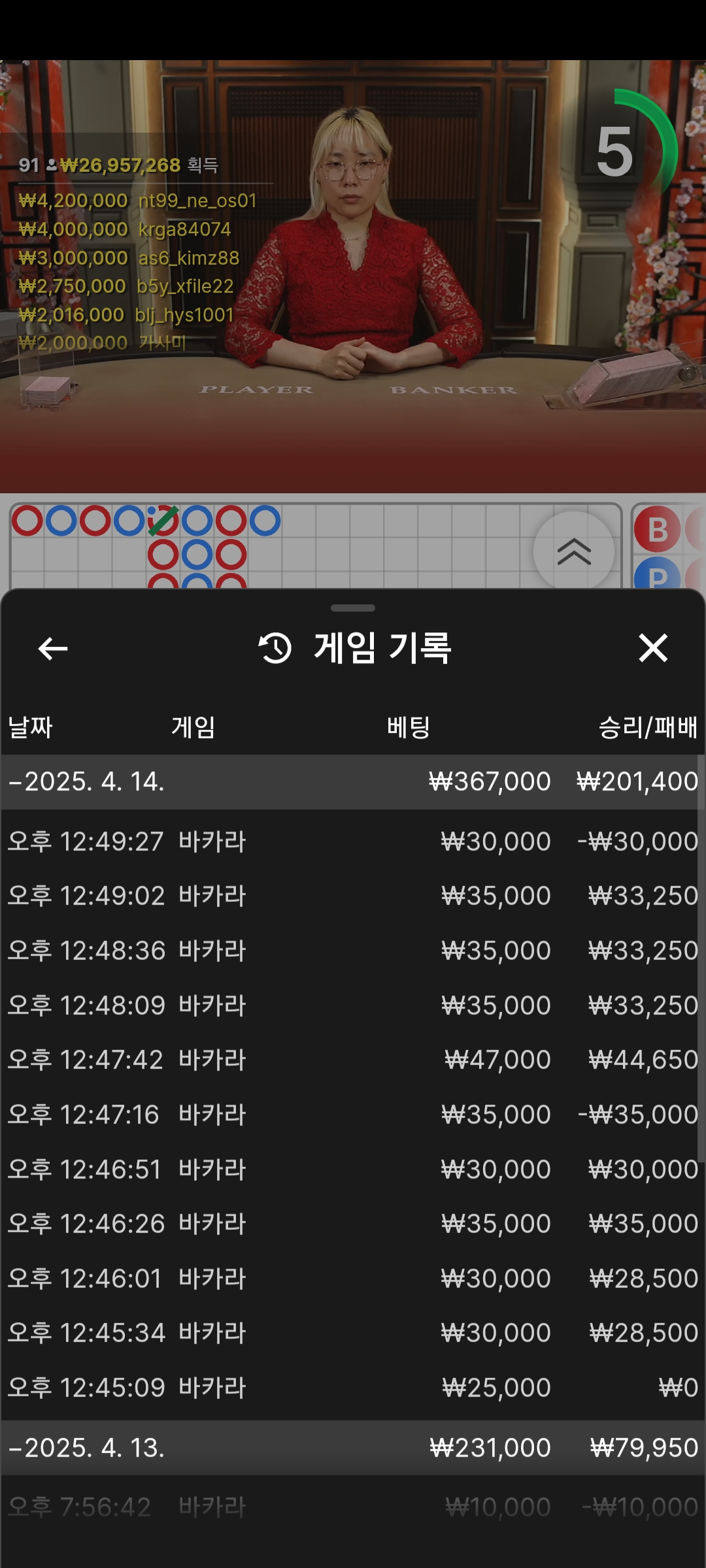Tap the circle with green slash in roadmap
706x1568 pixels.
(163, 521)
